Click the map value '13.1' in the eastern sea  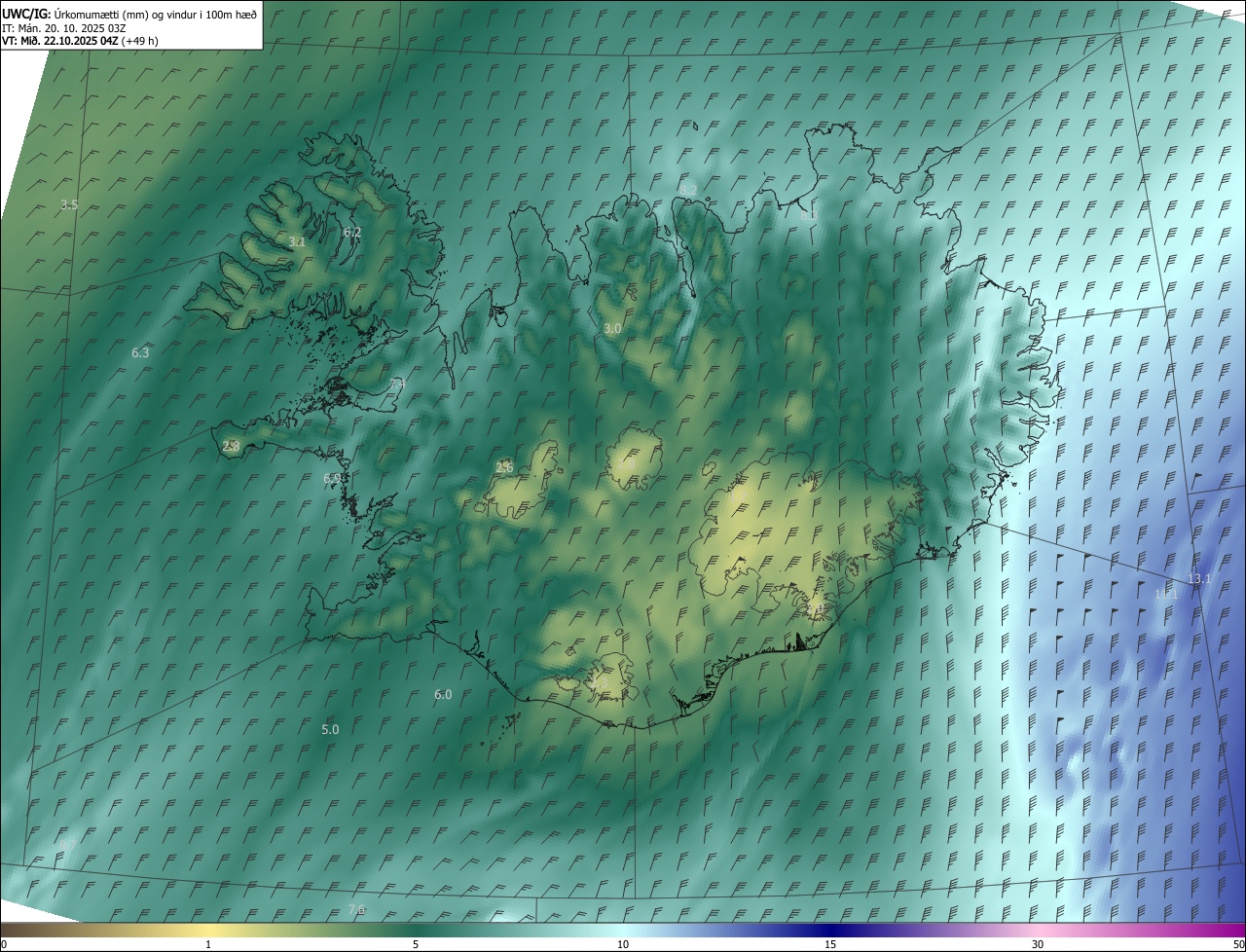1199,578
